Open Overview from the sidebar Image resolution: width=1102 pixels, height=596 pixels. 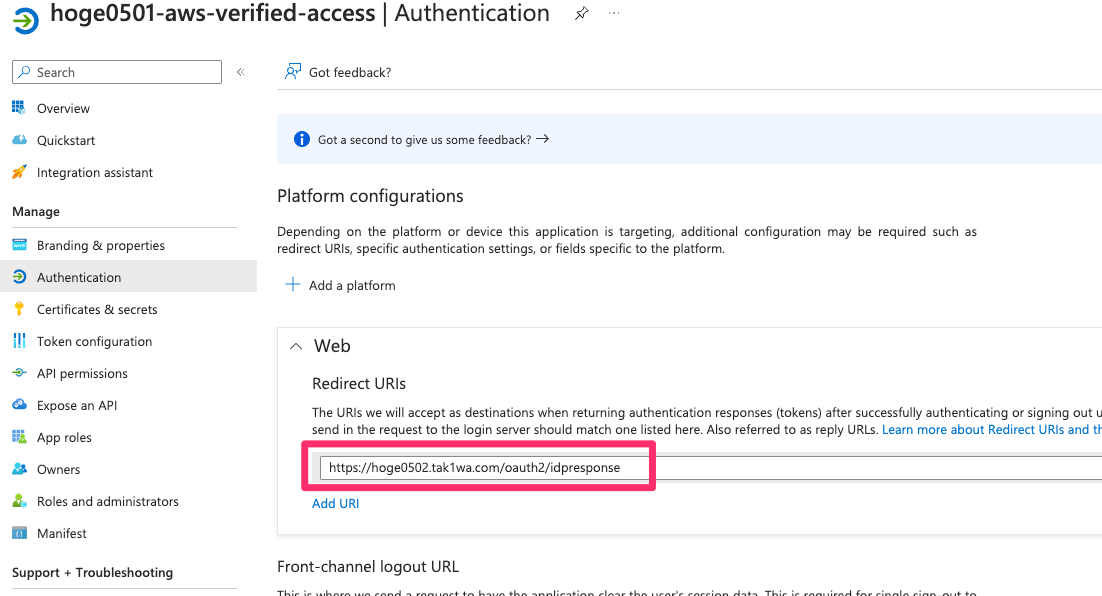click(63, 108)
